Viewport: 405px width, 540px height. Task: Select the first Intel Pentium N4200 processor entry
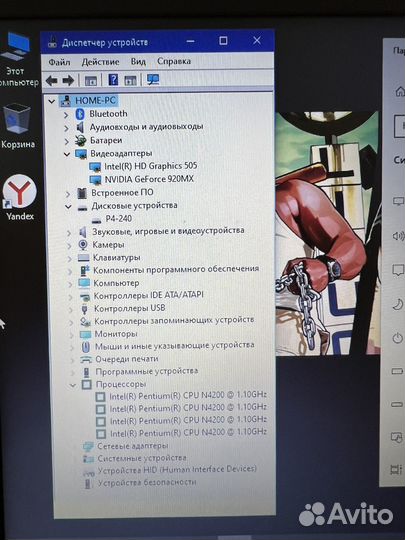tap(188, 396)
